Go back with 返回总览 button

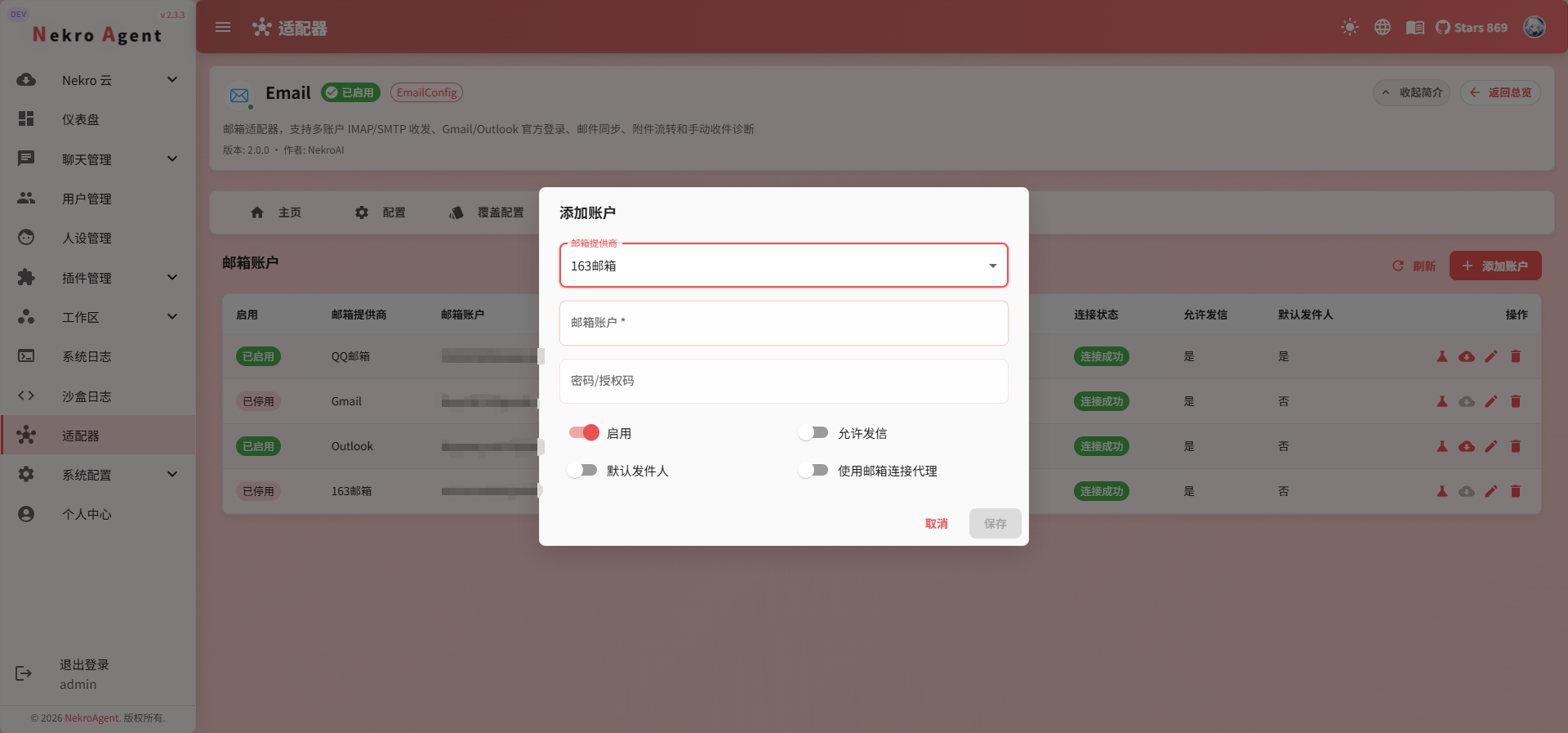pos(1501,92)
